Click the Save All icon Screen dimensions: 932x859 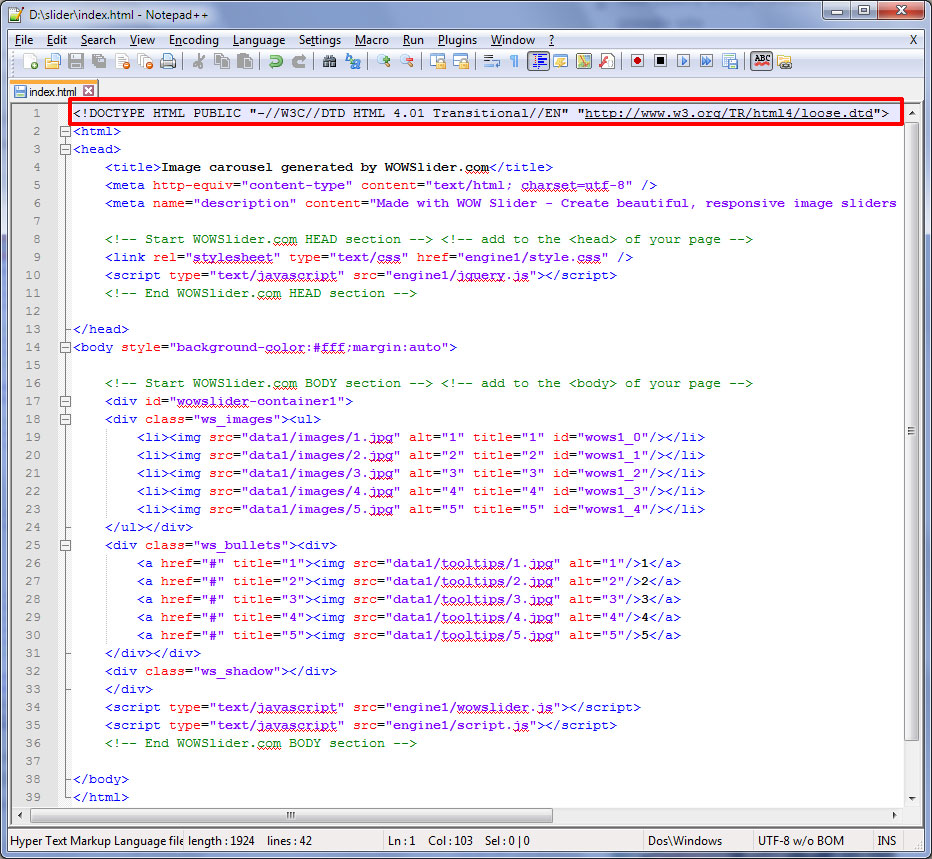[99, 61]
